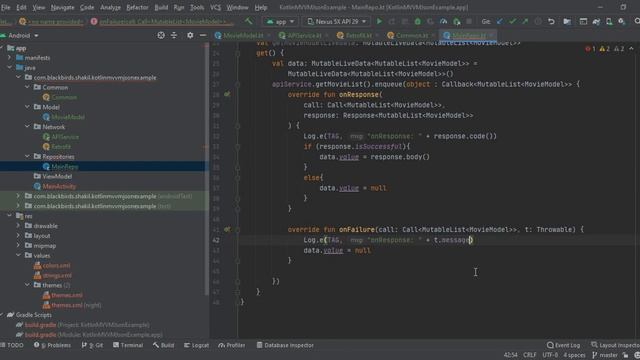Collapse the themes folder arrow
Viewport: 640px width, 360px height.
pos(27,285)
